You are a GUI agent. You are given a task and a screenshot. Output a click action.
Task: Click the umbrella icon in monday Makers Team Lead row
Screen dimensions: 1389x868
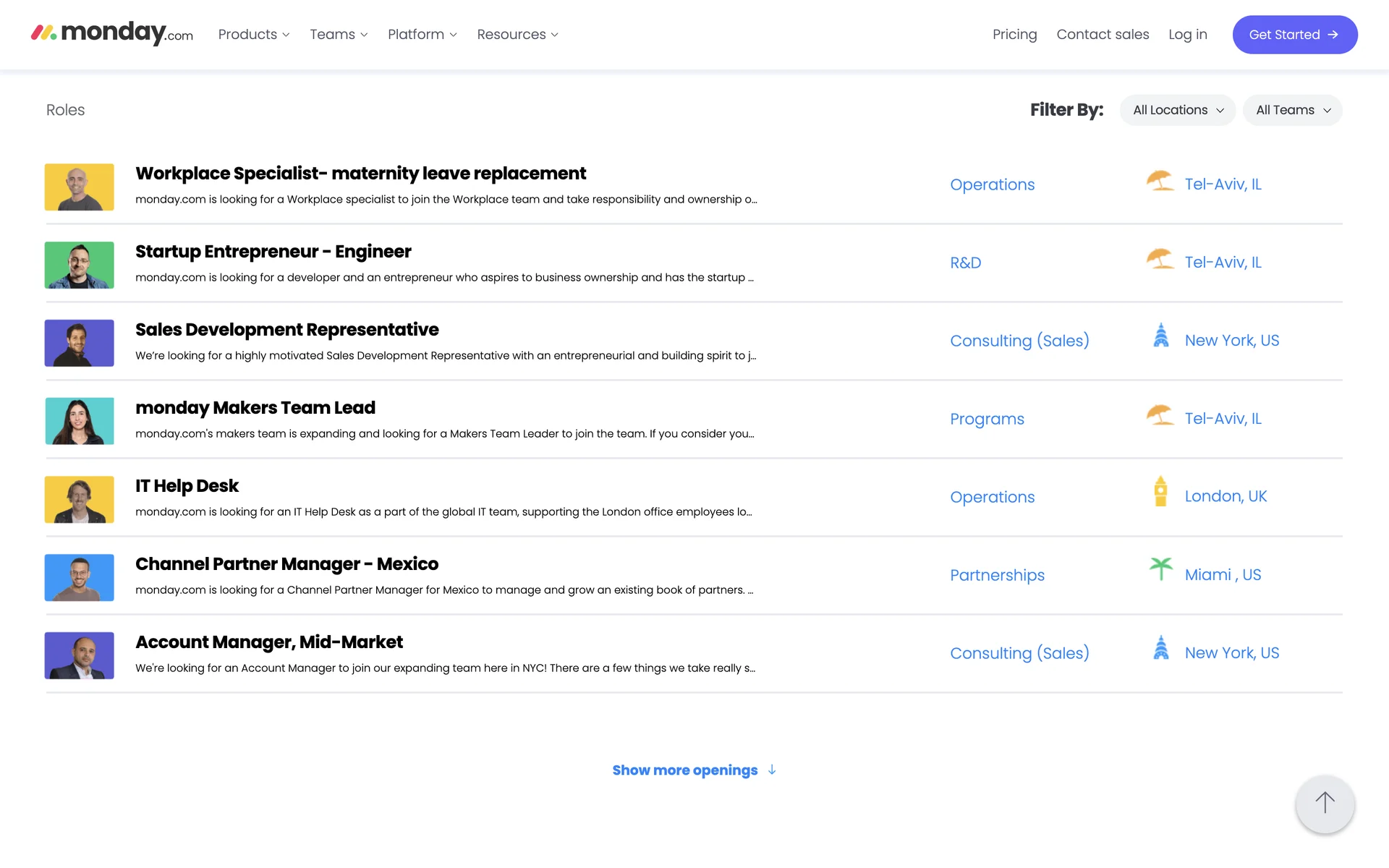point(1160,415)
